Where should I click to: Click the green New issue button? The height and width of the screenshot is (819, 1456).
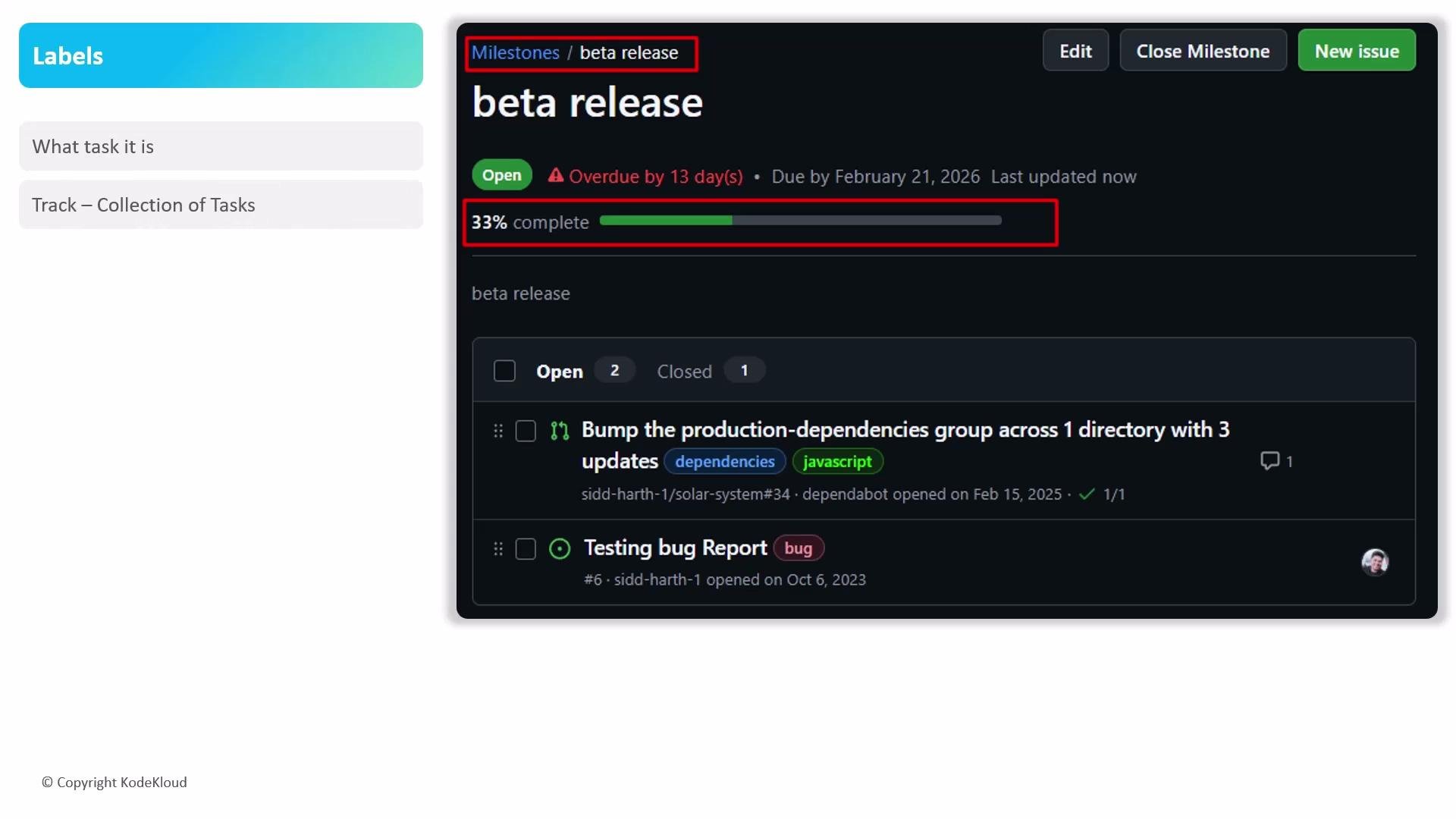[1357, 51]
